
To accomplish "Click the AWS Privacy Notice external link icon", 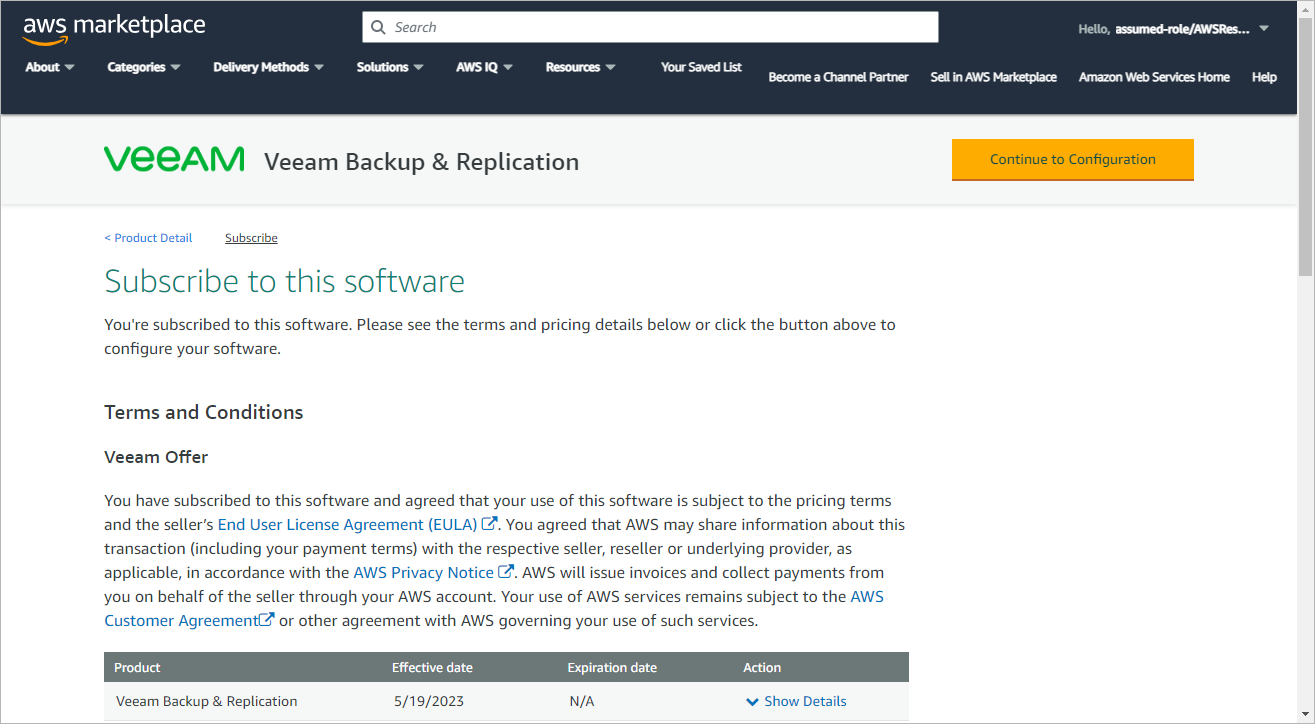I will pyautogui.click(x=506, y=572).
